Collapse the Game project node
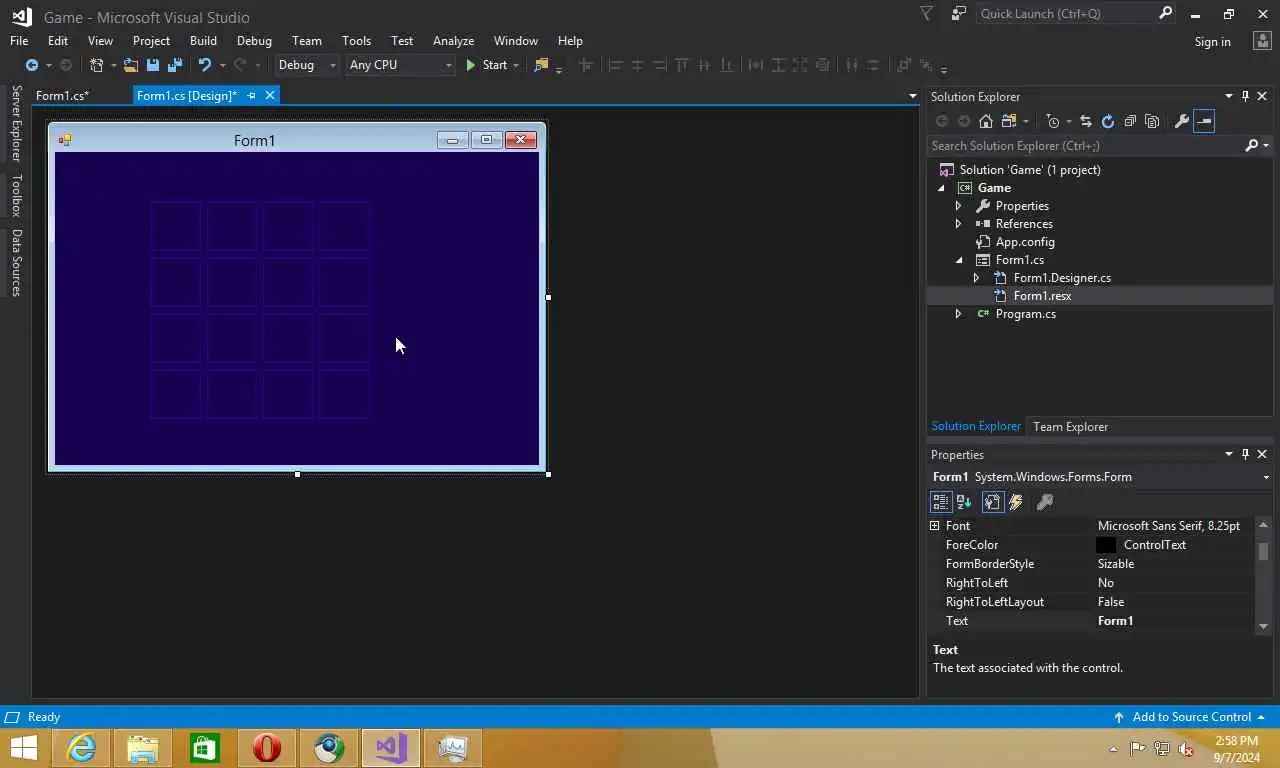 click(x=941, y=188)
